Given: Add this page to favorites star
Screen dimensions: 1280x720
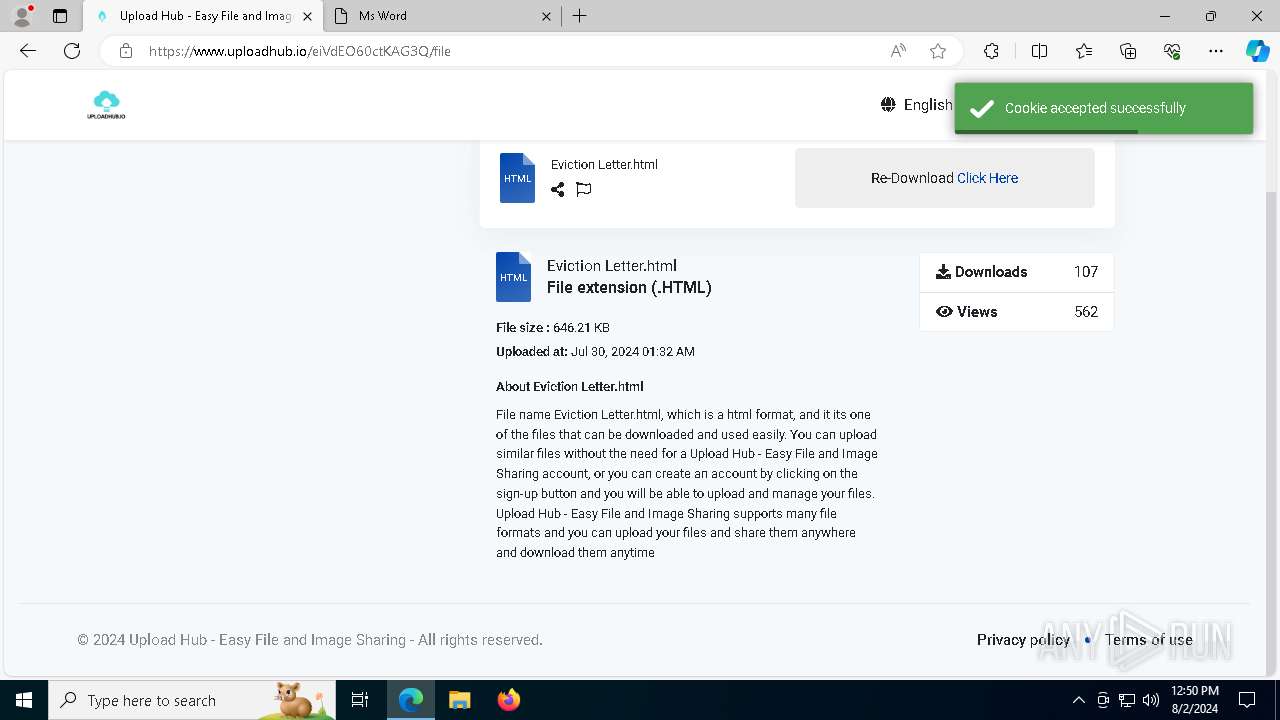Looking at the screenshot, I should [x=938, y=51].
